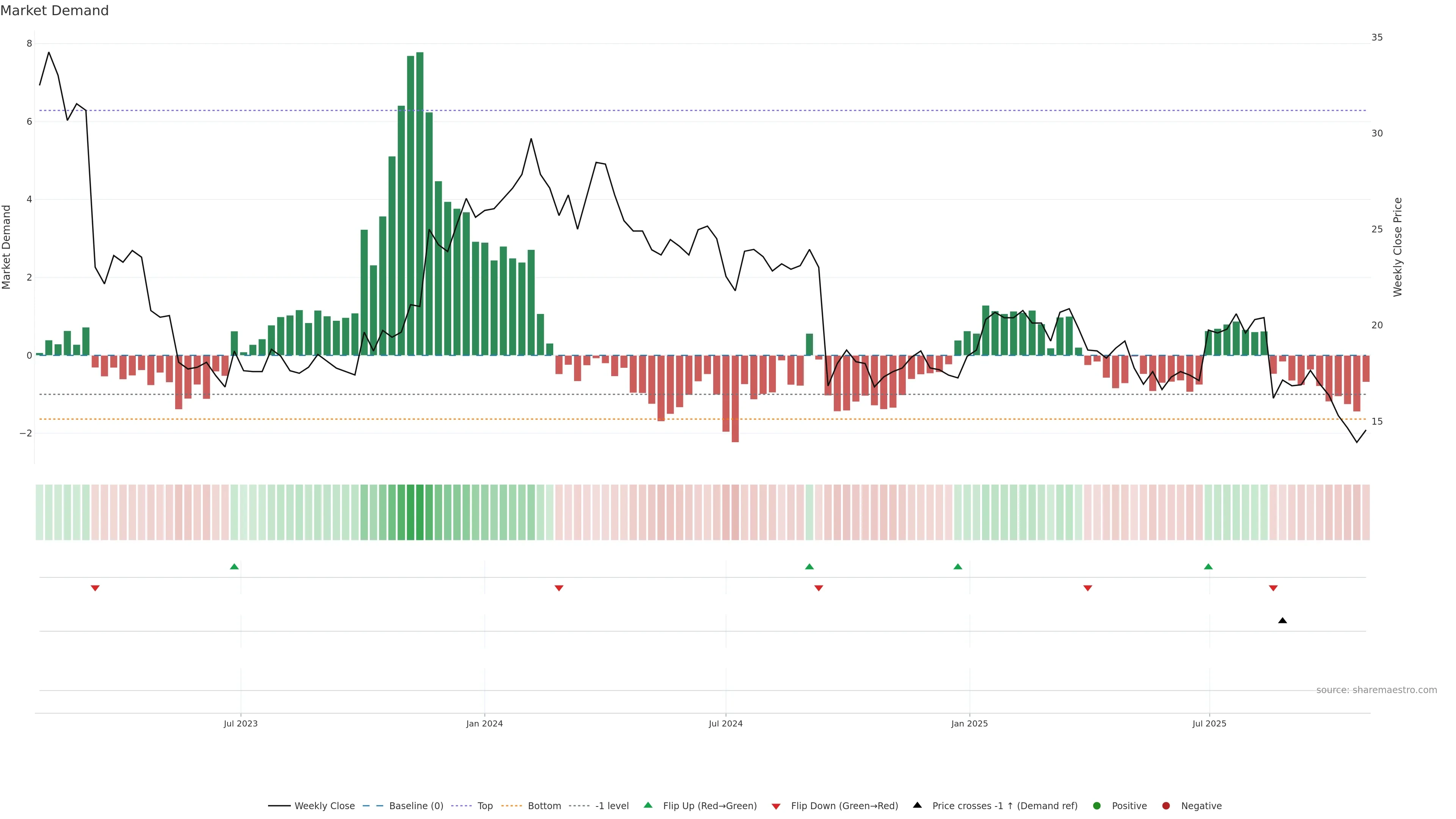Viewport: 1456px width, 819px height.
Task: Click the source sharemaestro.com text
Action: [1376, 690]
